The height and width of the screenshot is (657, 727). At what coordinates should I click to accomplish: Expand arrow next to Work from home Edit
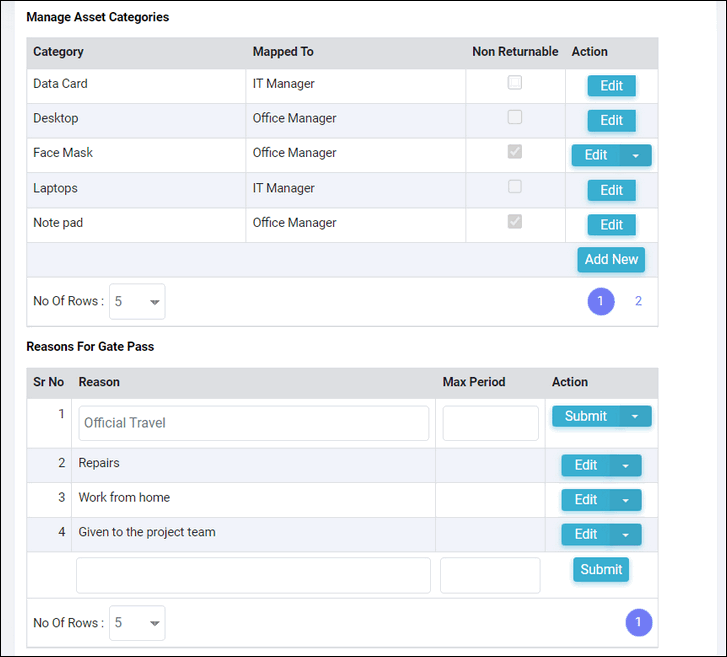625,500
